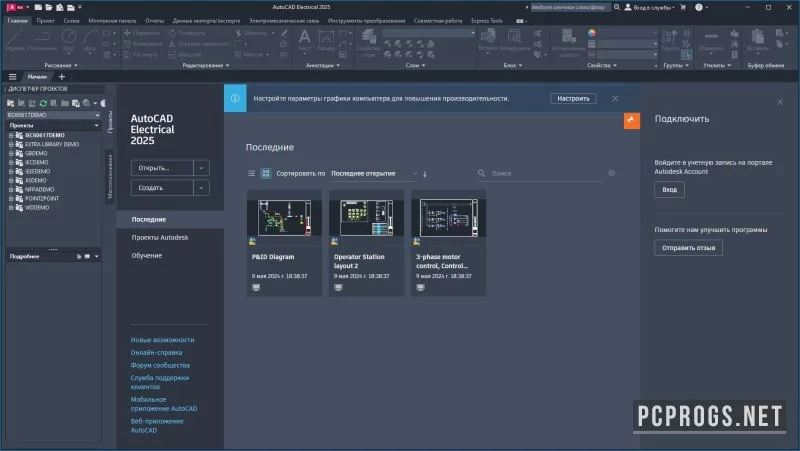Add a new drawing tab with plus button
Viewport: 800px width, 451px height.
point(62,77)
